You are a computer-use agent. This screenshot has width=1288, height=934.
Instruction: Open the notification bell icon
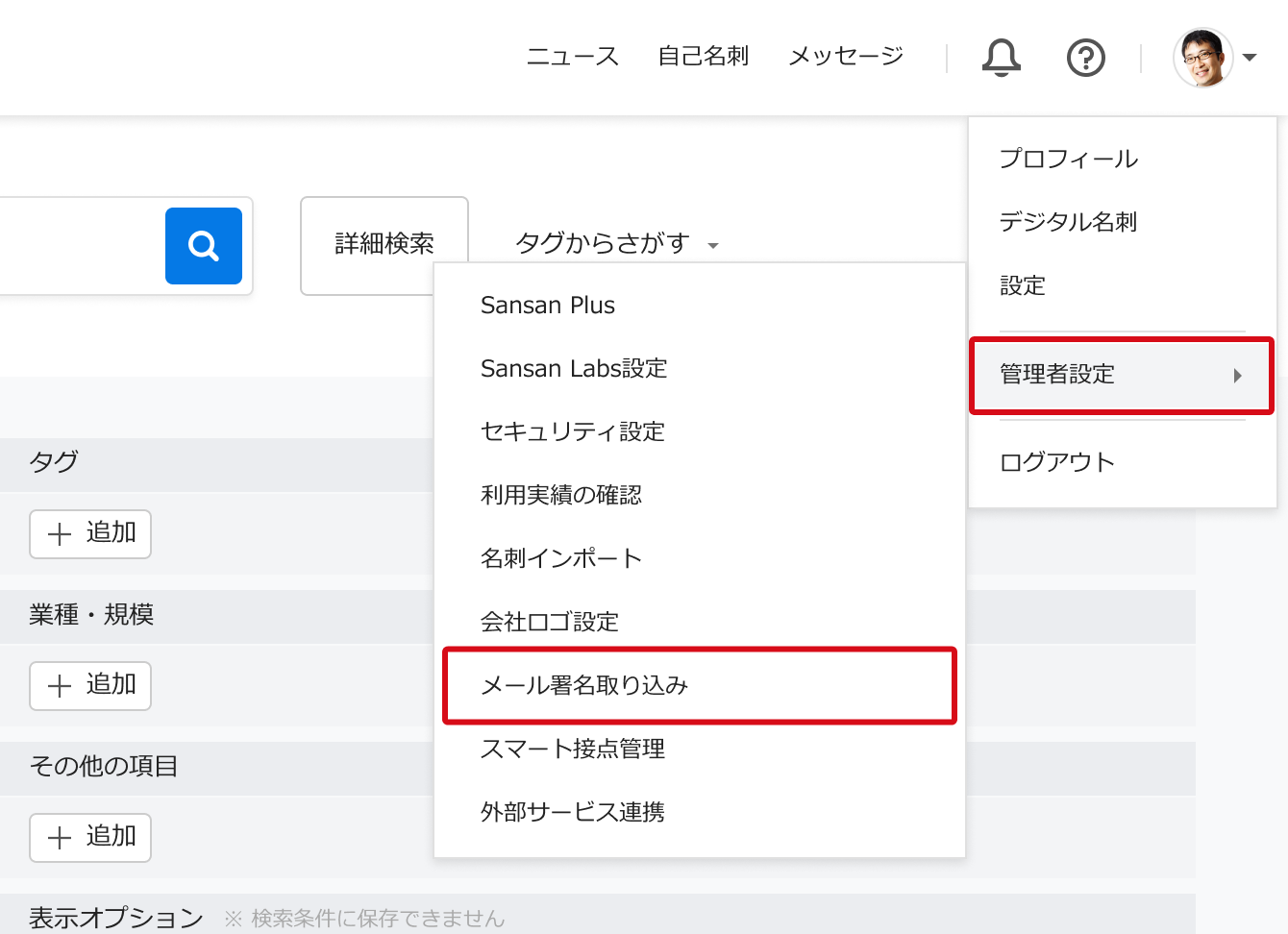(1001, 58)
